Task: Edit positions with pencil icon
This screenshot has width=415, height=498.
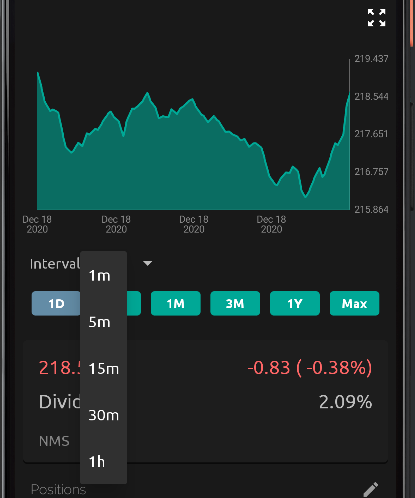Action: pyautogui.click(x=371, y=489)
